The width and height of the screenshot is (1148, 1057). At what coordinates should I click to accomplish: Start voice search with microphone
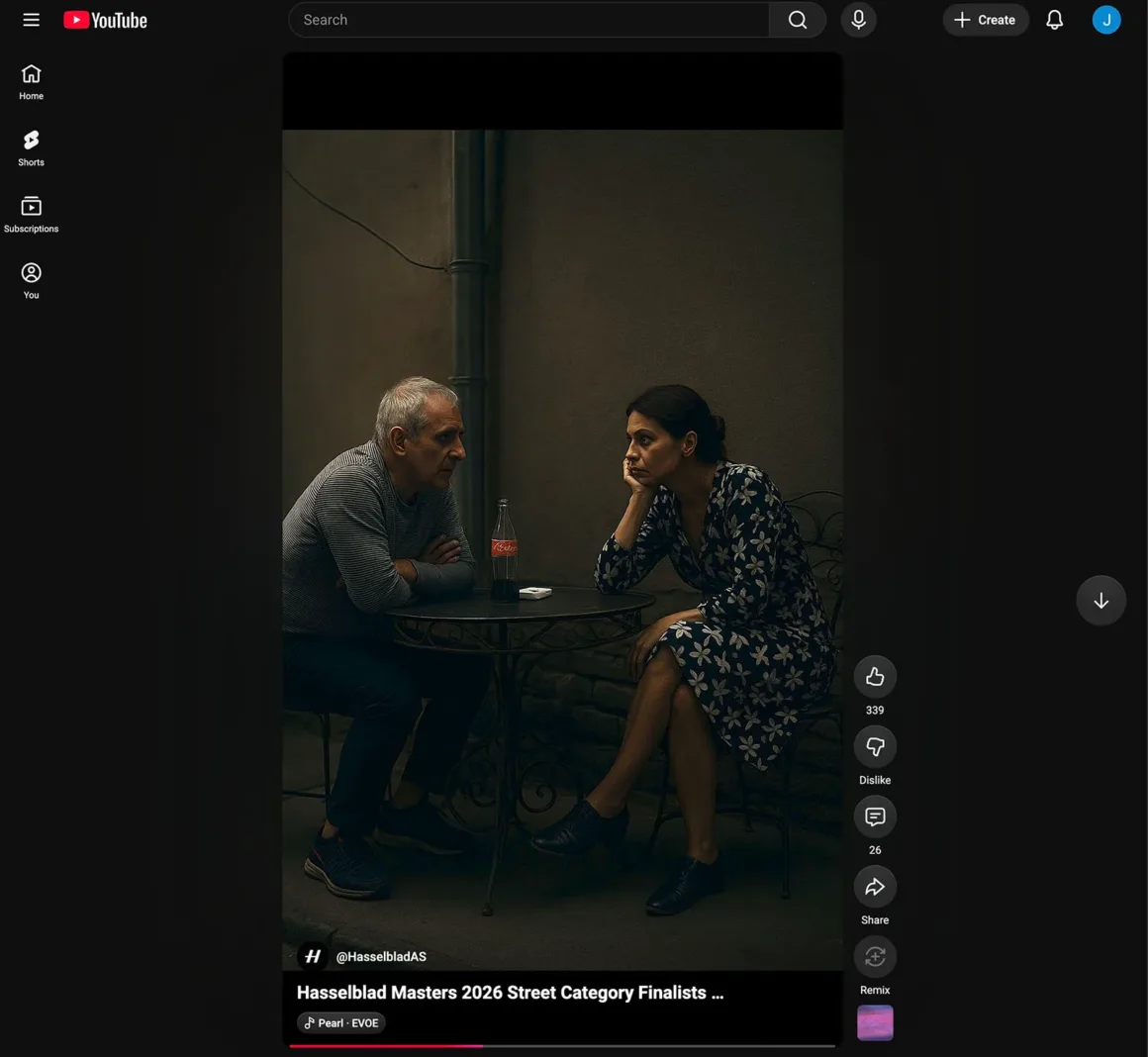pos(858,20)
